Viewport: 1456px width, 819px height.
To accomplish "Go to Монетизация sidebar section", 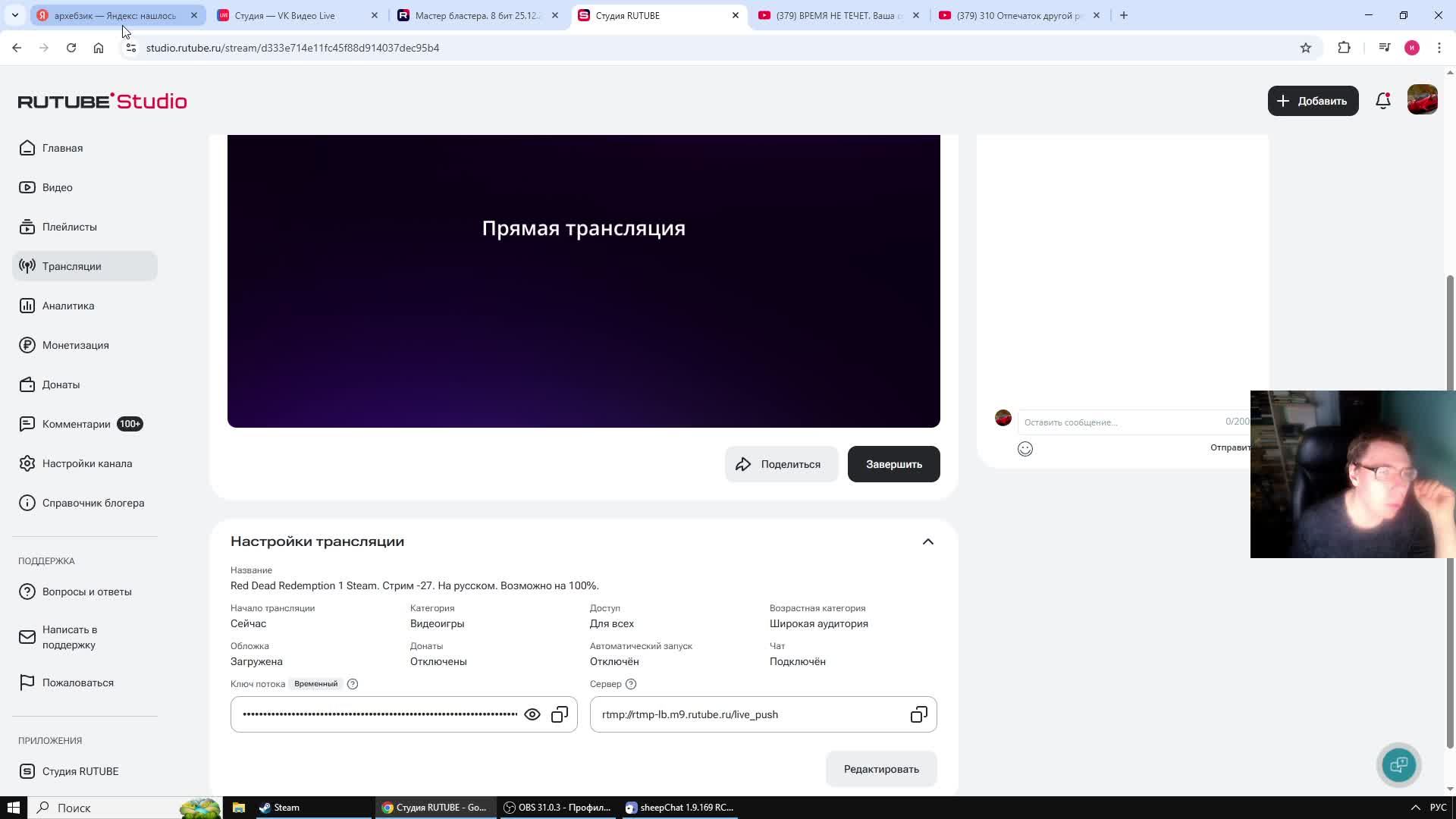I will (x=75, y=345).
